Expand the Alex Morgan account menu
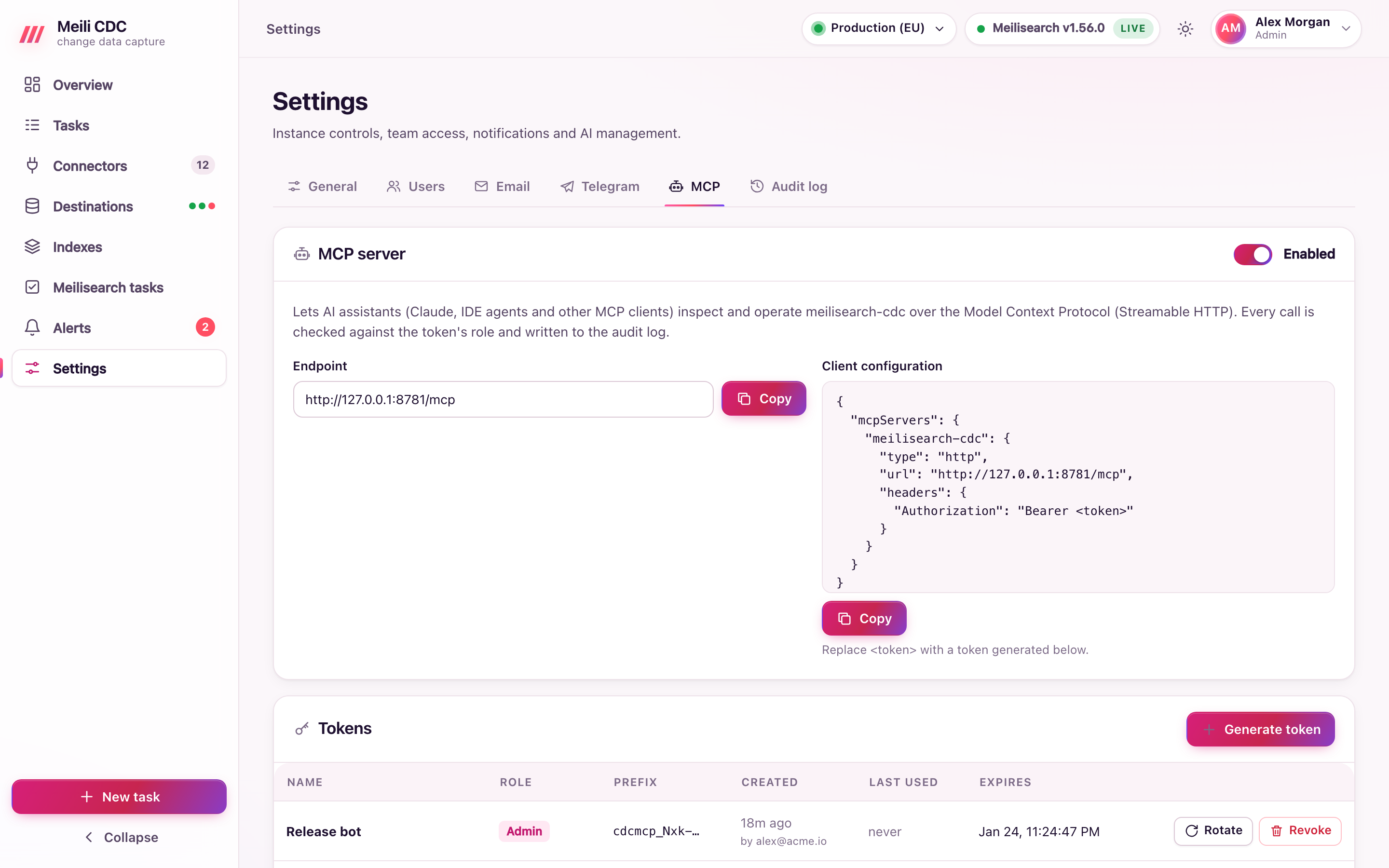This screenshot has height=868, width=1389. (1286, 29)
